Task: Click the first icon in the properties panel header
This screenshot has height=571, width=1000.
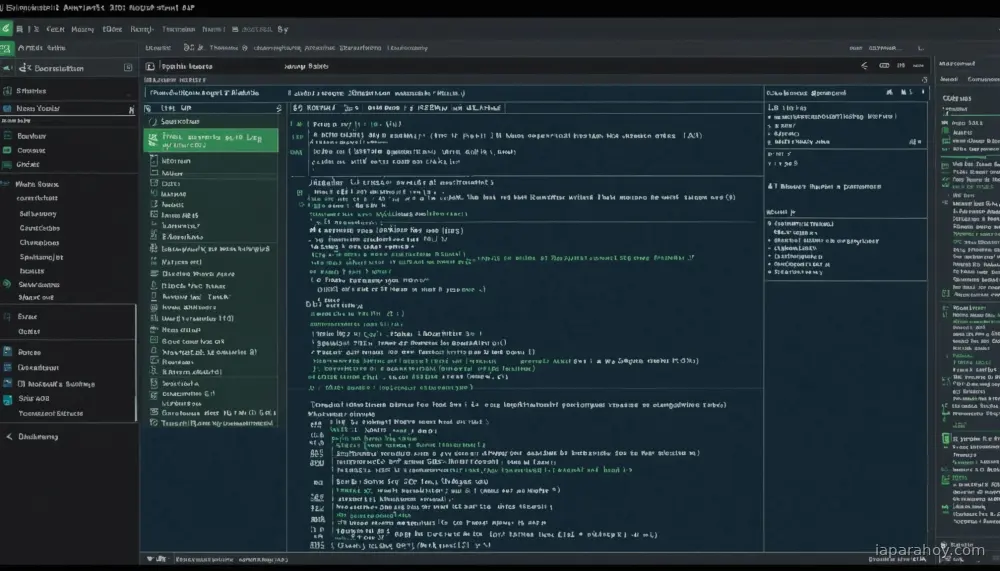Action: point(890,93)
